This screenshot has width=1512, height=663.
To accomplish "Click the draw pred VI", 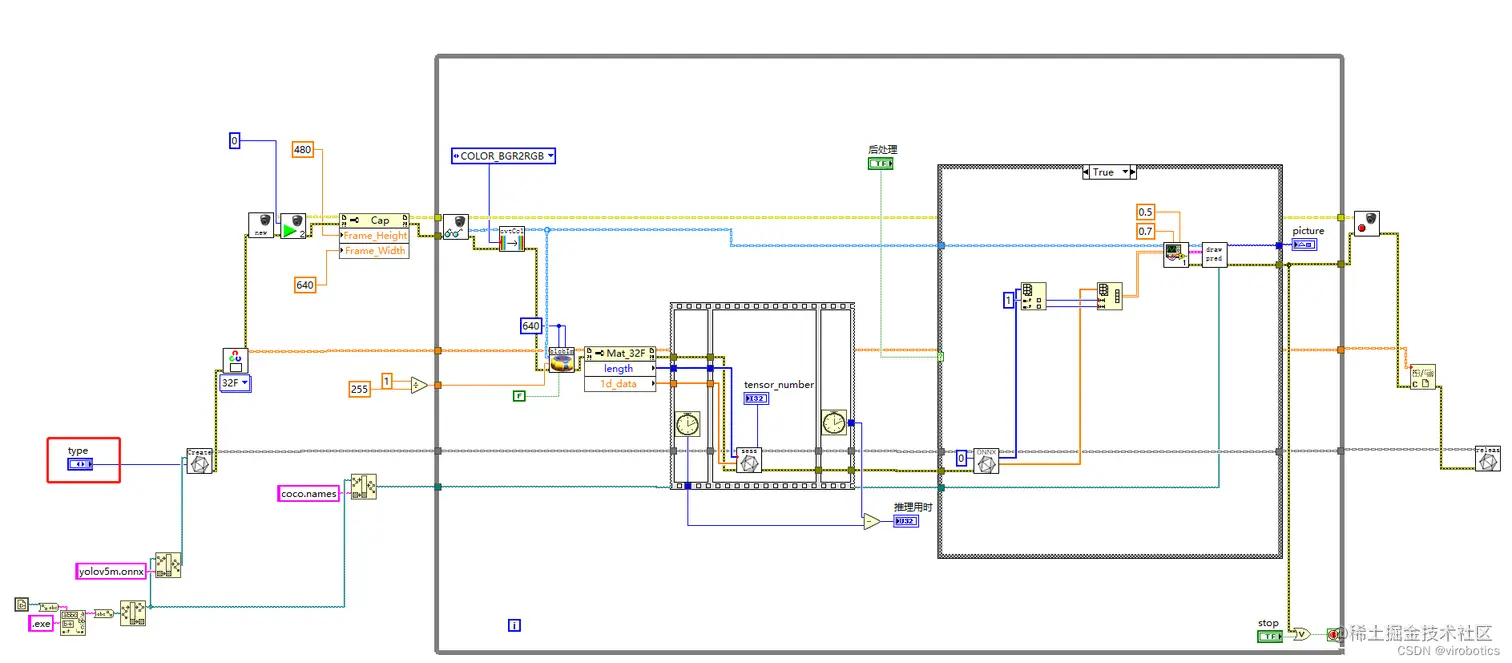I will pyautogui.click(x=1214, y=254).
